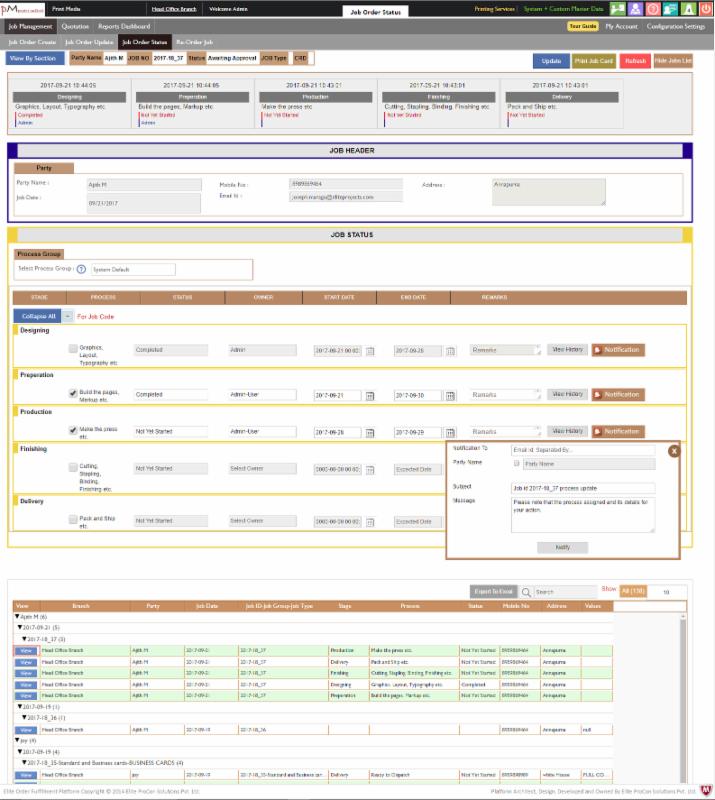This screenshot has width=715, height=800.
Task: Open the purple user profile icon
Action: tap(635, 9)
